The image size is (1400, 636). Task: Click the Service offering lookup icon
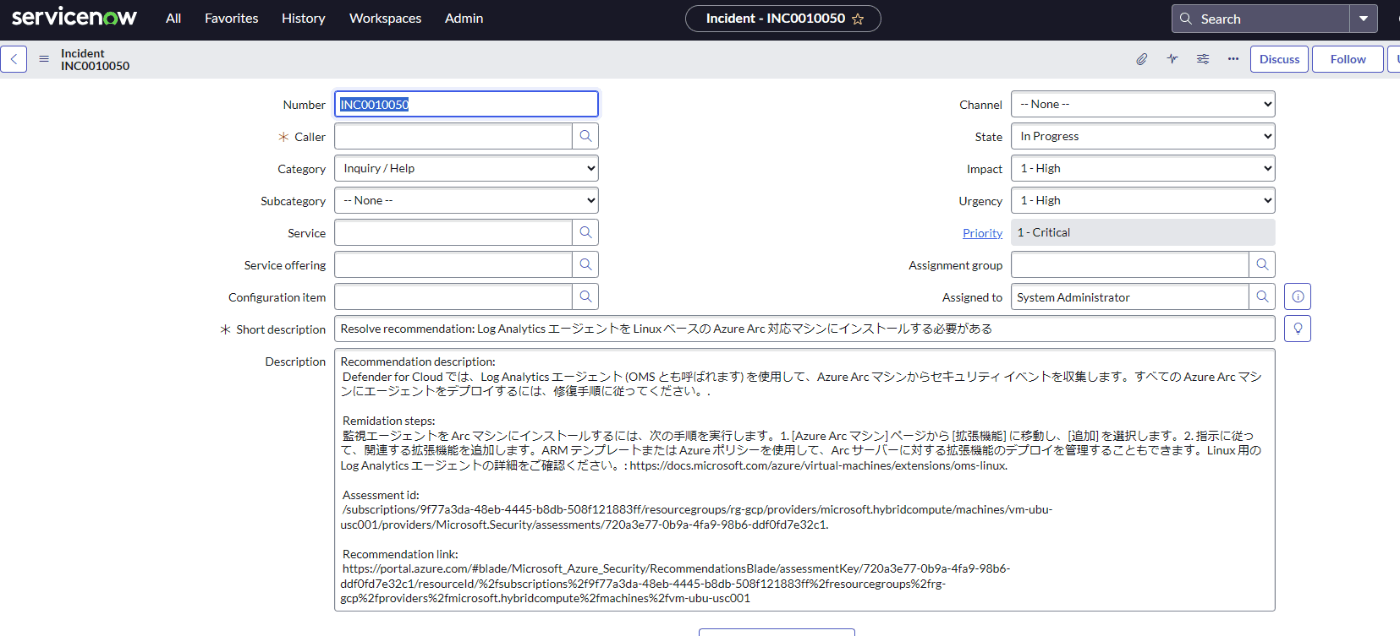(x=586, y=265)
